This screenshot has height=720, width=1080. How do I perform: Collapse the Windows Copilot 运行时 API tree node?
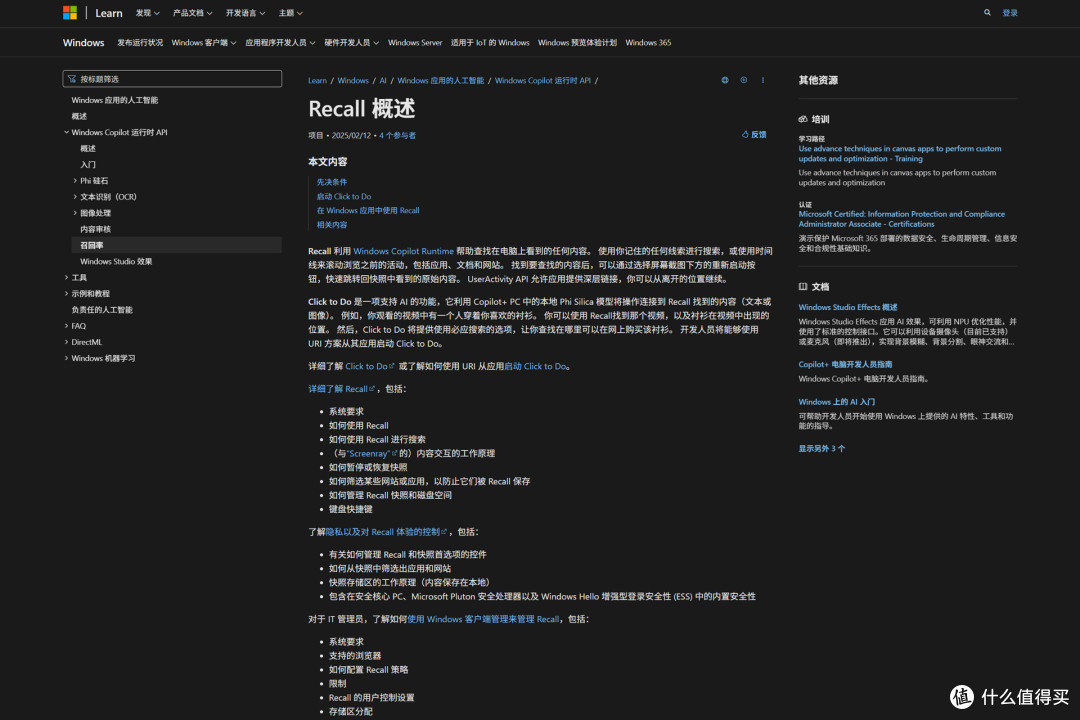[67, 132]
